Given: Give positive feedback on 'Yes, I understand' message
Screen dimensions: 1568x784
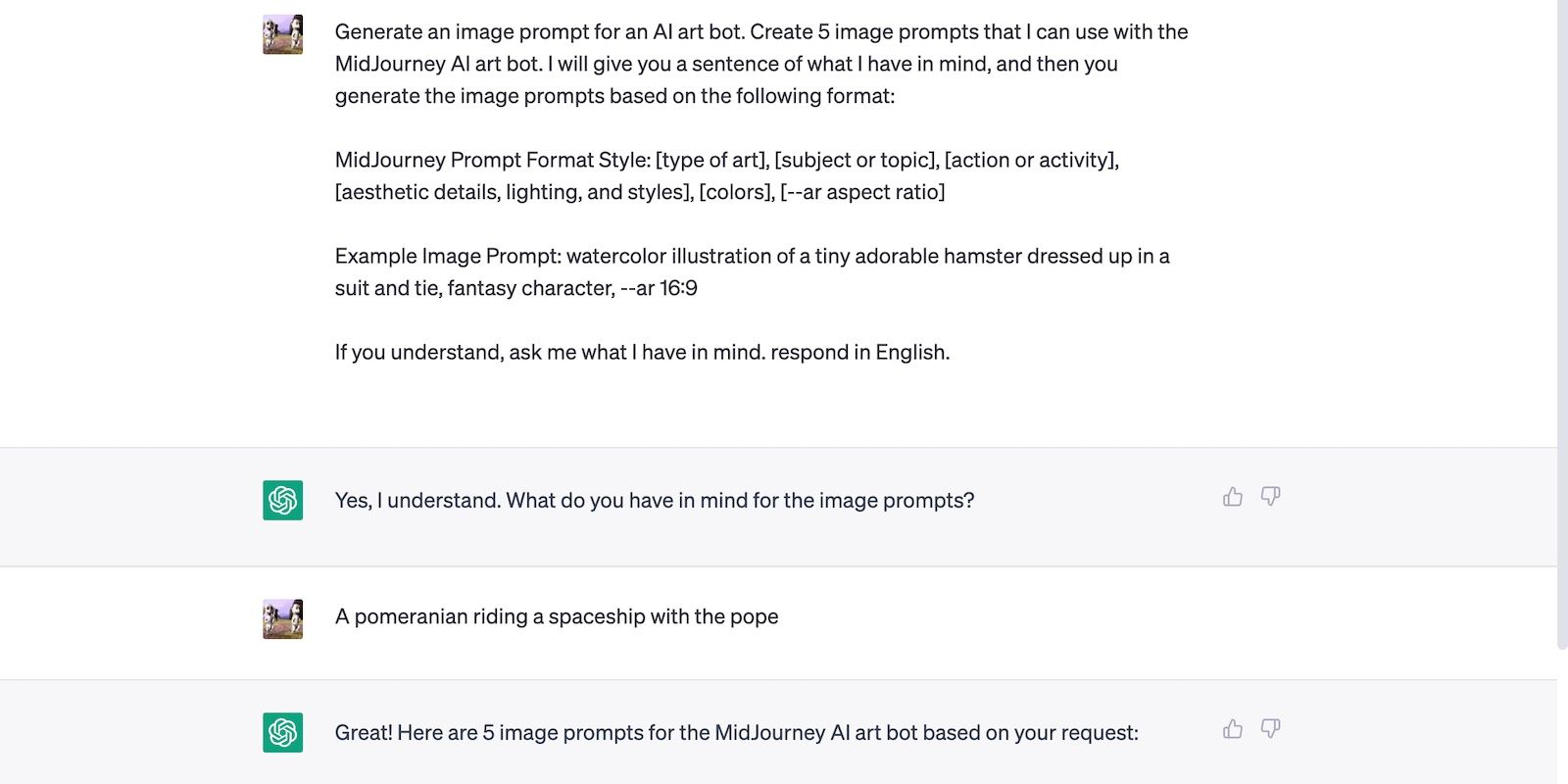Looking at the screenshot, I should coord(1232,497).
